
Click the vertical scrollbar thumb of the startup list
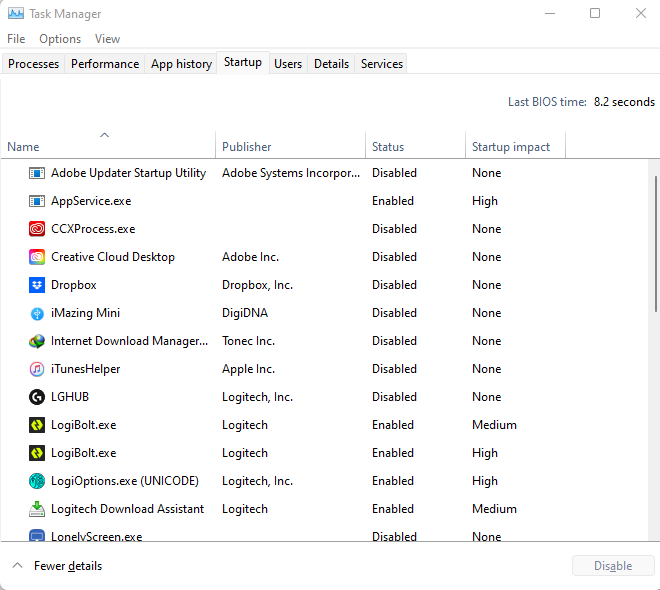655,244
